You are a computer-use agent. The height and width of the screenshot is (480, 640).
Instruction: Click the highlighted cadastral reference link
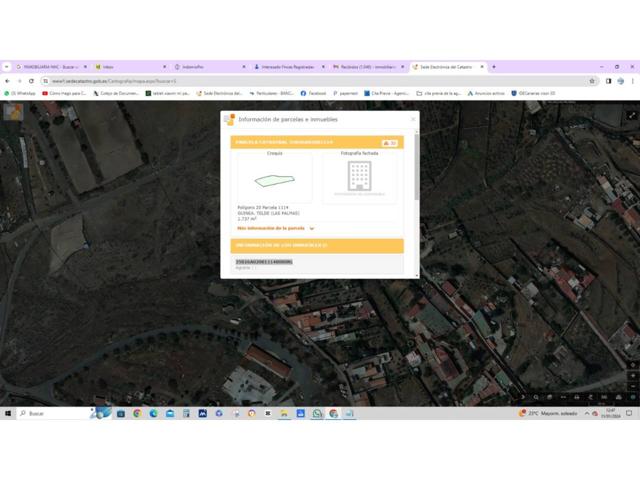[264, 261]
